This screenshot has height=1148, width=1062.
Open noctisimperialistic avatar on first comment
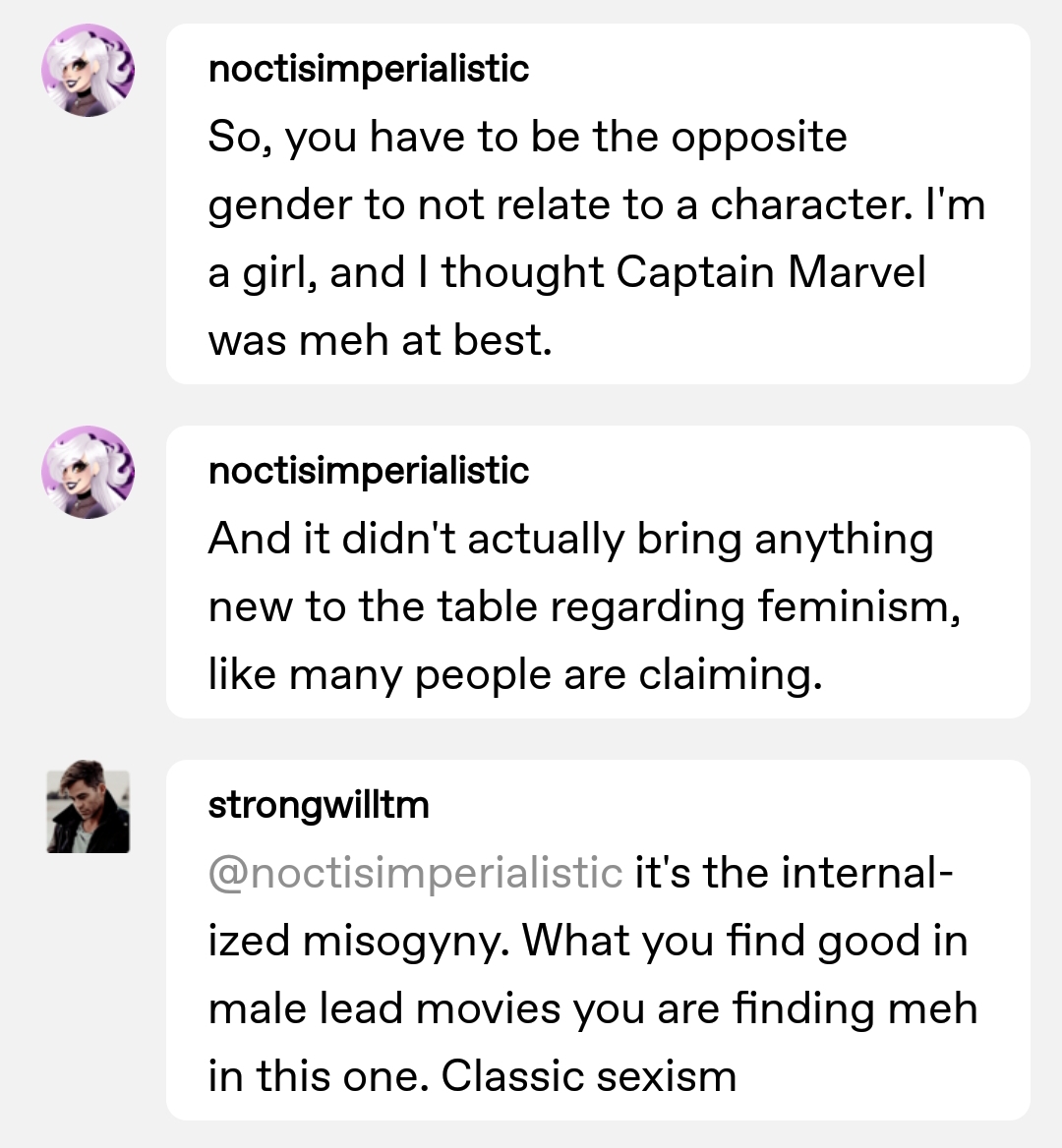(88, 71)
